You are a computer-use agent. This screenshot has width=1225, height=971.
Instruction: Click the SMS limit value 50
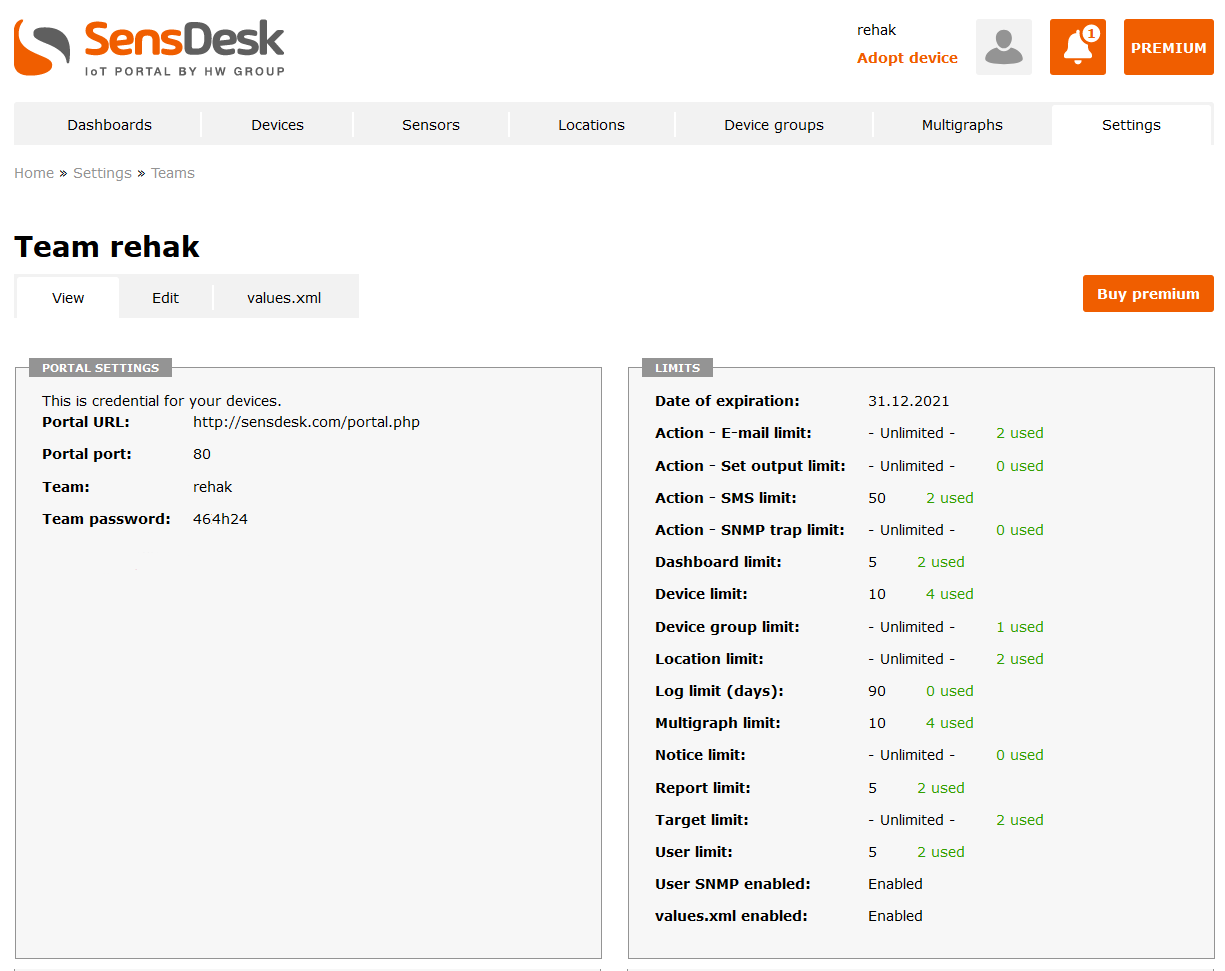(x=877, y=498)
